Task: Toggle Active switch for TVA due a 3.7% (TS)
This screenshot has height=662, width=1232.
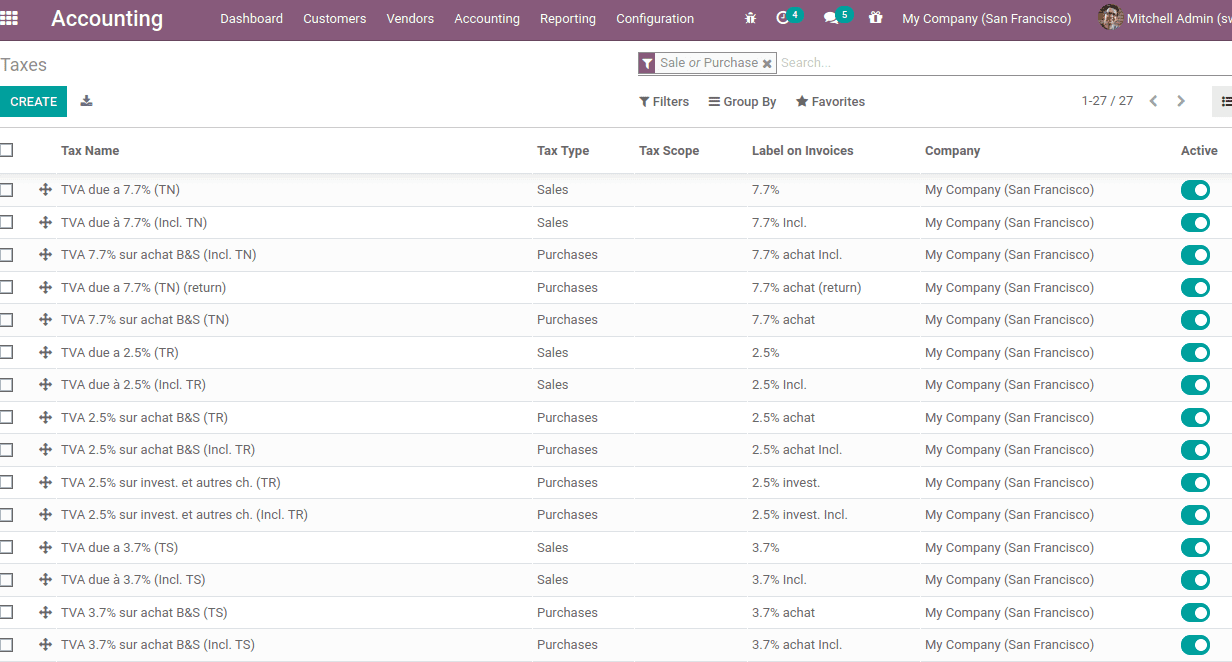Action: coord(1195,547)
